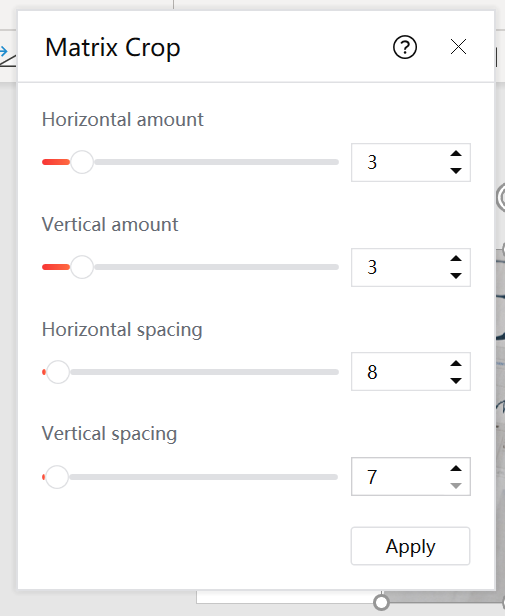Focus the Horizontal amount value field
The image size is (505, 616).
[399, 162]
